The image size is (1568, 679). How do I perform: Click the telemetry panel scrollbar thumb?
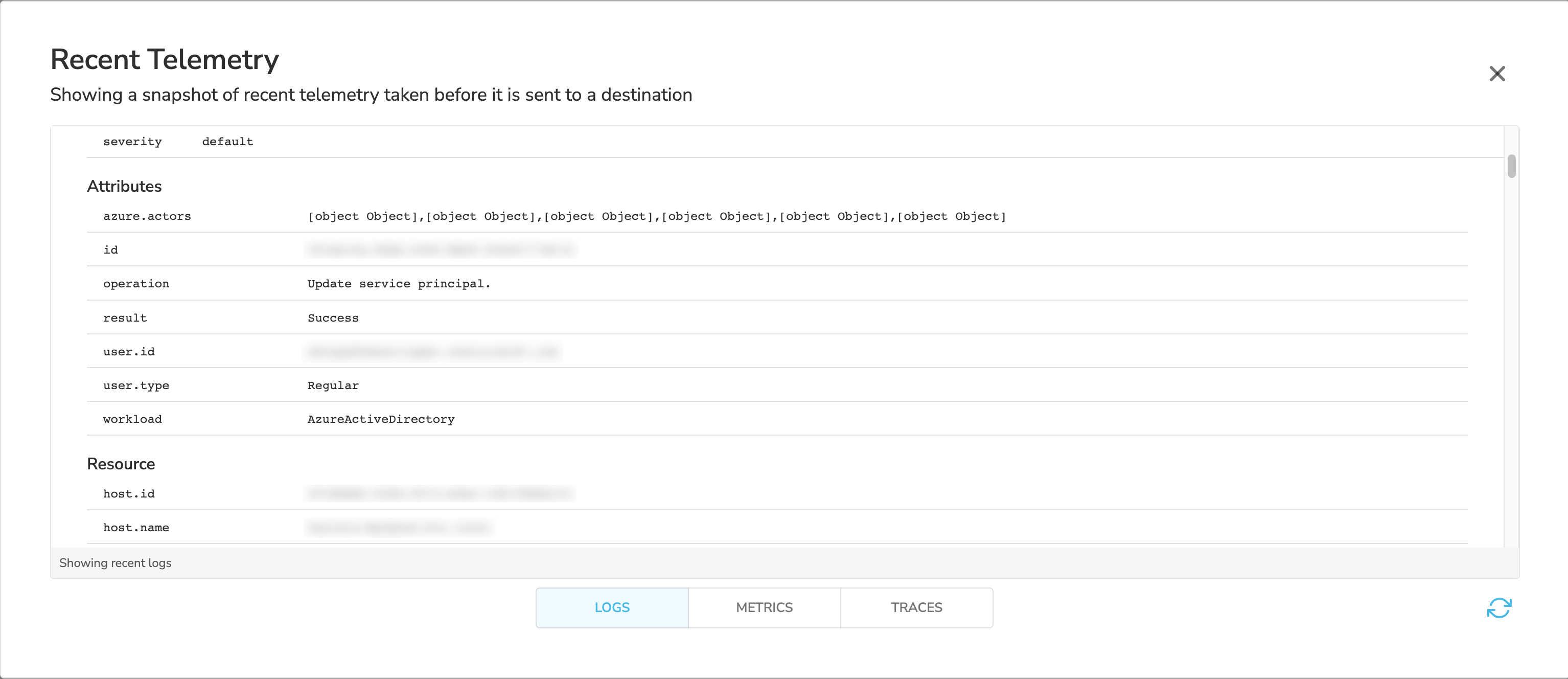pyautogui.click(x=1511, y=166)
